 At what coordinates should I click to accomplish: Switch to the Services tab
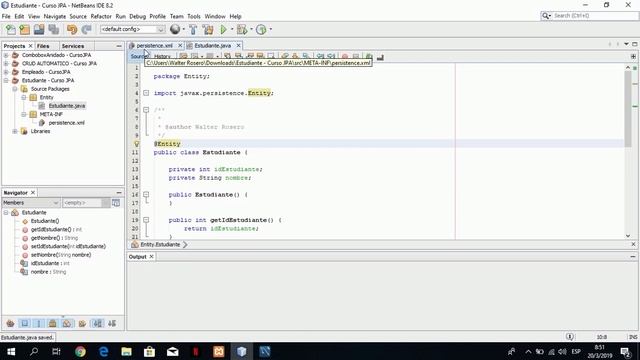coord(73,46)
